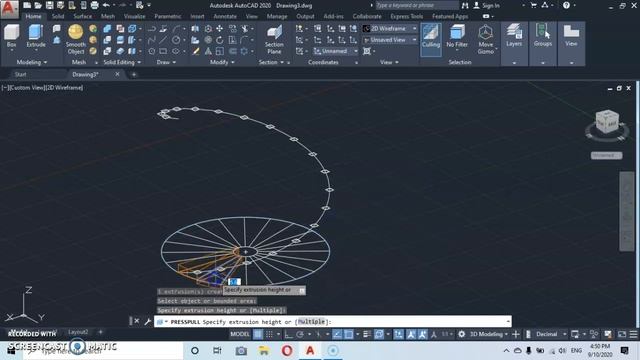The height and width of the screenshot is (360, 640).
Task: Switch to the Surface ribbon tab
Action: click(x=82, y=16)
